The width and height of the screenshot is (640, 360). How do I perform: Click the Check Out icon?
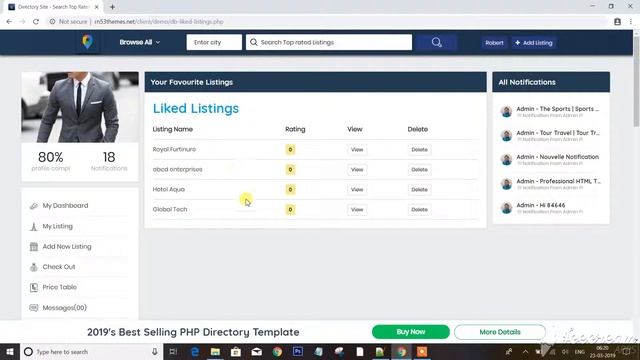tap(34, 267)
